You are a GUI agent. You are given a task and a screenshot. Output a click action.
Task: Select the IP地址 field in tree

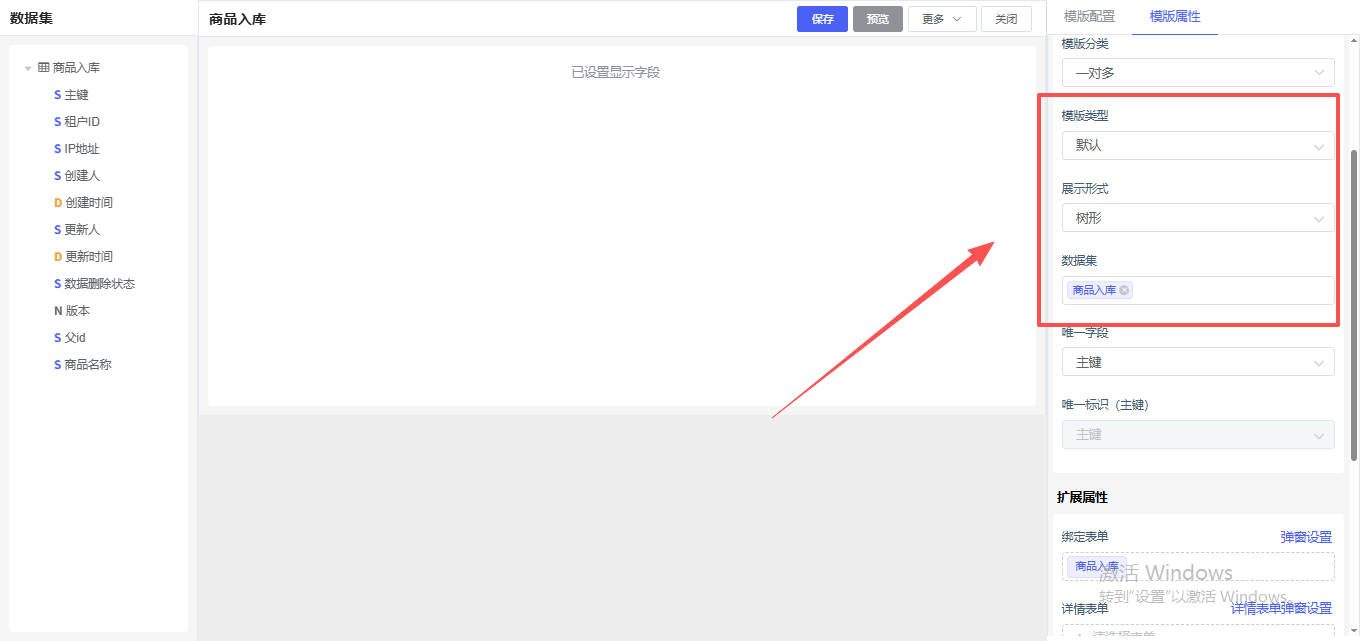pos(81,149)
